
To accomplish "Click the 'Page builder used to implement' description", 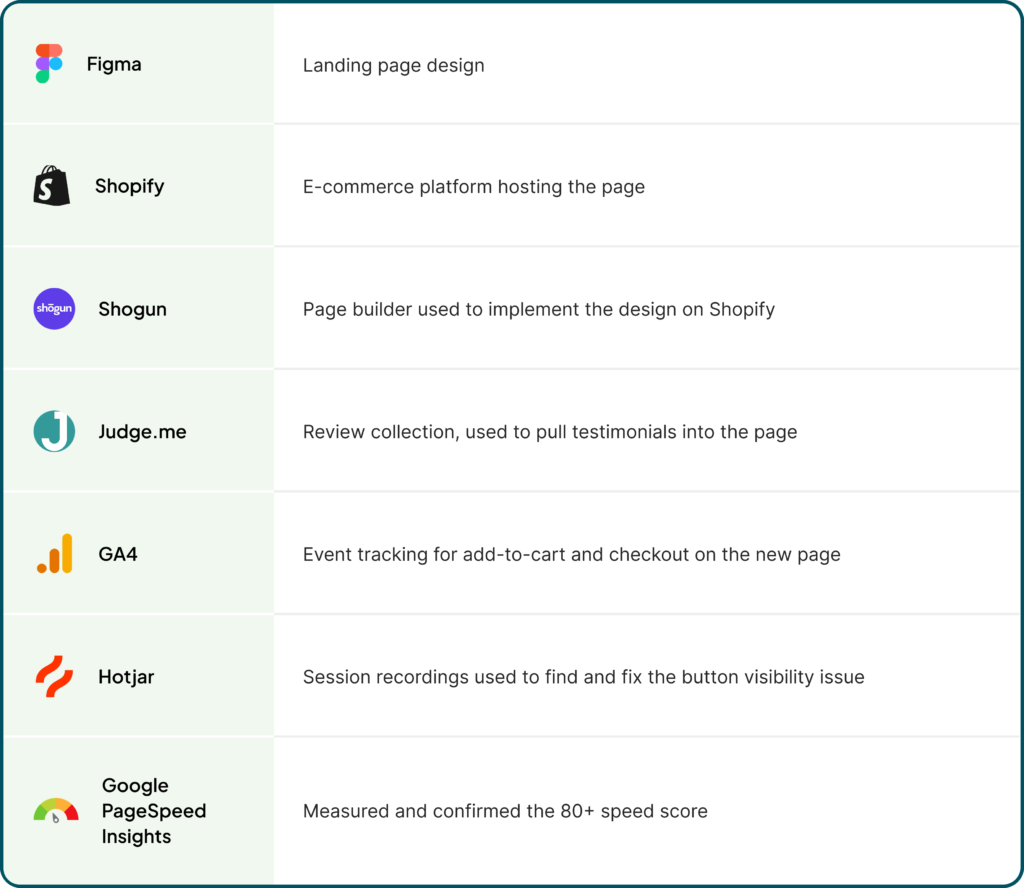I will click(539, 309).
